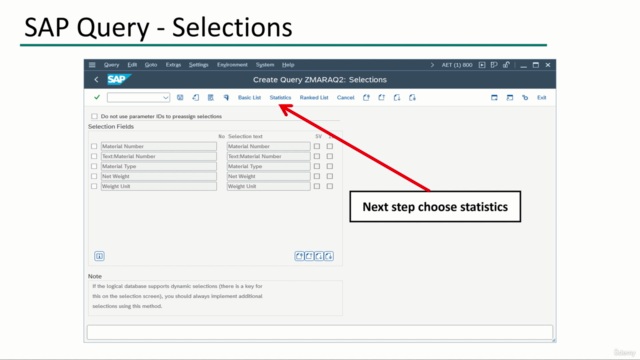Screen dimensions: 640x360
Task: Click the status bar at the window bottom
Action: pyautogui.click(x=320, y=332)
